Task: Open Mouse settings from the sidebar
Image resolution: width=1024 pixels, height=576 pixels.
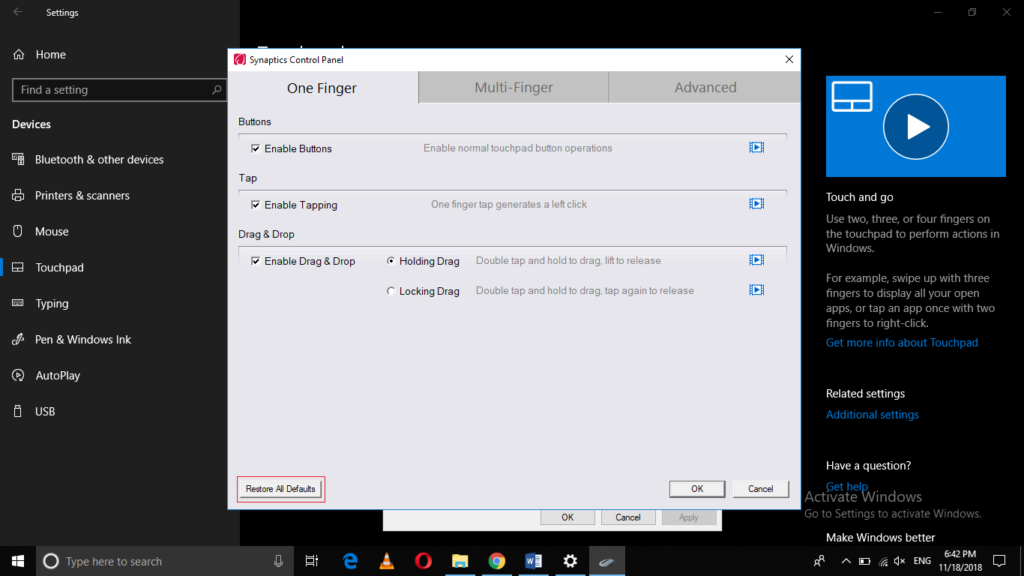Action: (x=62, y=231)
